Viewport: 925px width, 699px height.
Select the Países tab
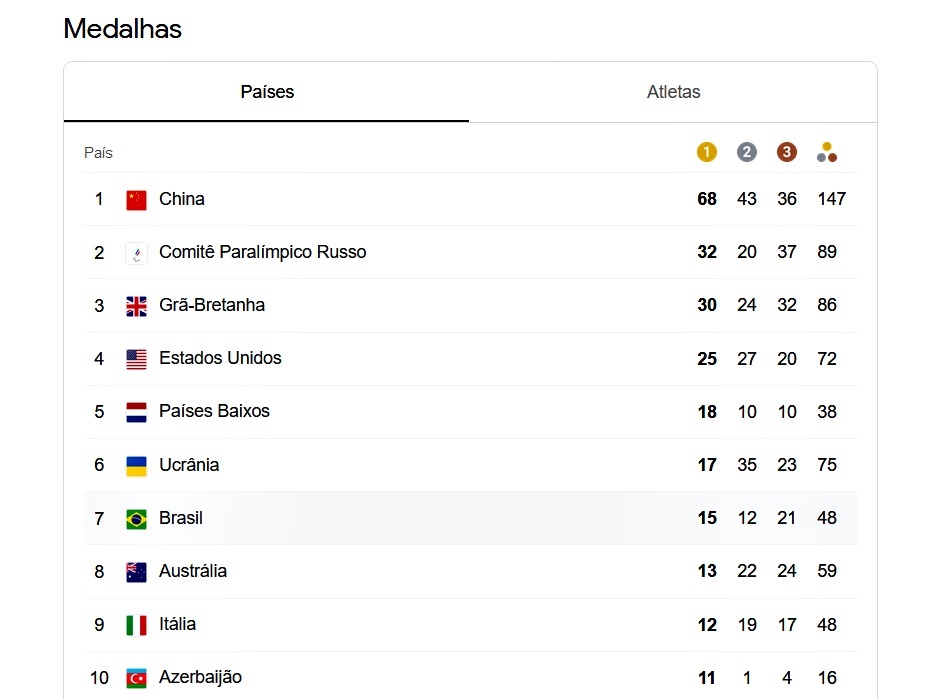coord(267,92)
